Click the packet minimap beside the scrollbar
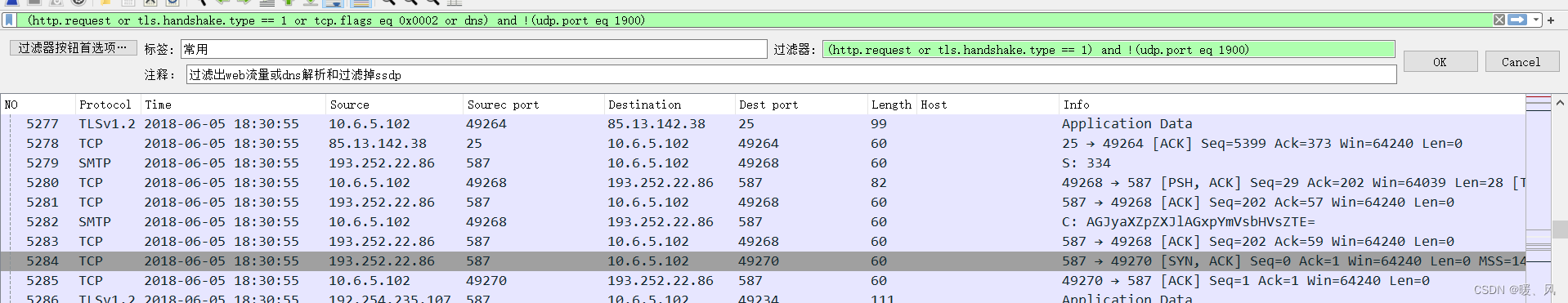Screen dimensions: 1568x303 click(1539, 199)
